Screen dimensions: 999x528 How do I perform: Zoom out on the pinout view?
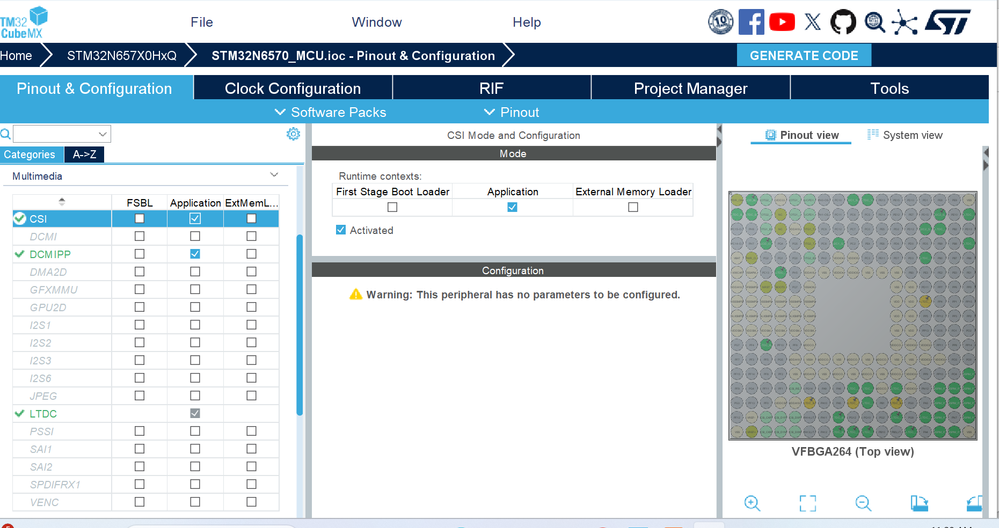863,503
